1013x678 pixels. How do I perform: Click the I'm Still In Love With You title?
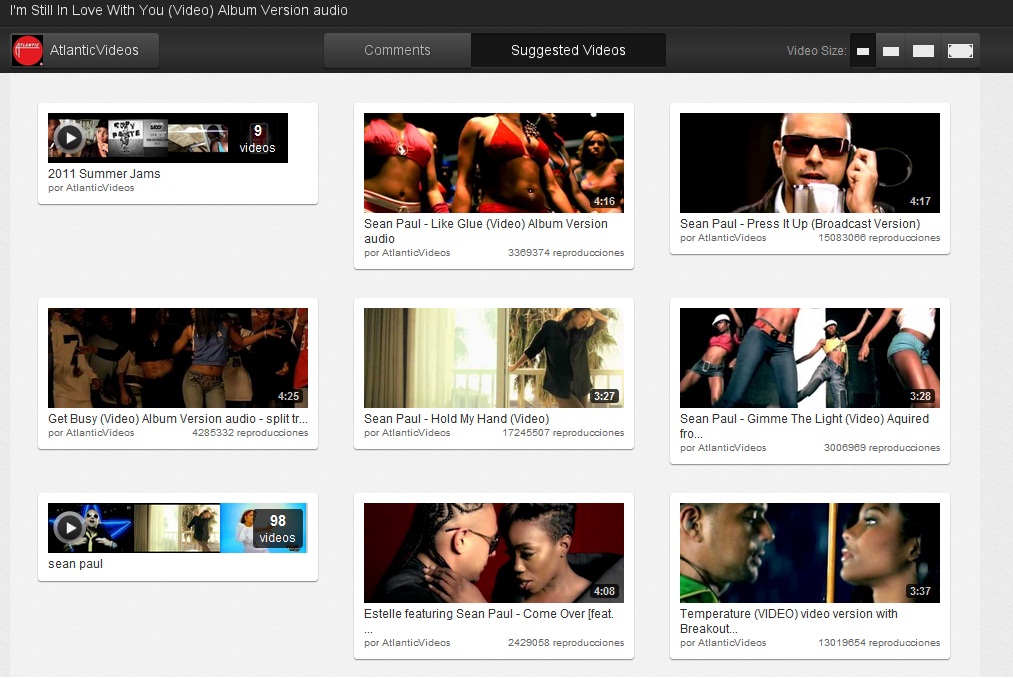click(179, 10)
